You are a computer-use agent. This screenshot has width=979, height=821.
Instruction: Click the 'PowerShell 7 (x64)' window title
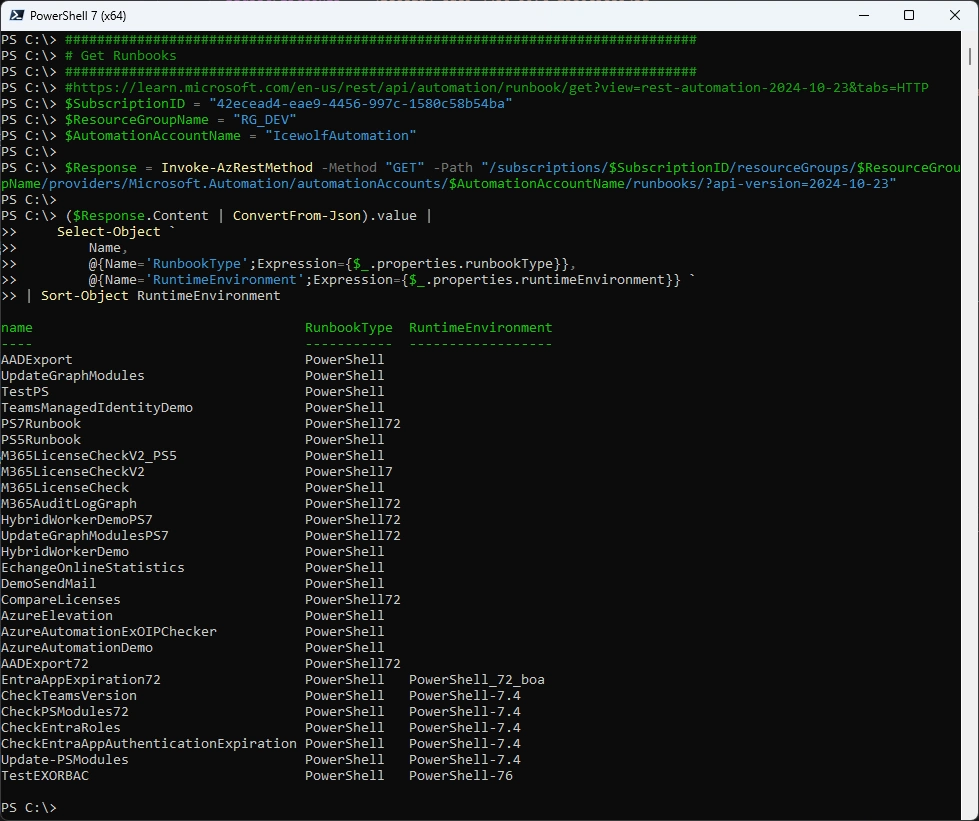pyautogui.click(x=78, y=16)
